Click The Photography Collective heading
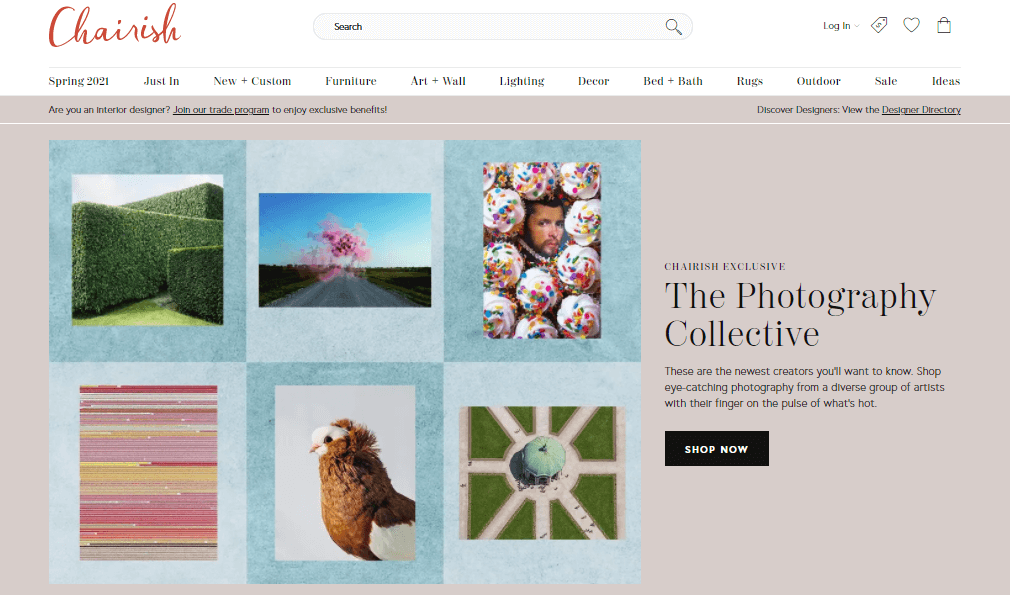Screen dimensions: 1010x595 [x=799, y=314]
